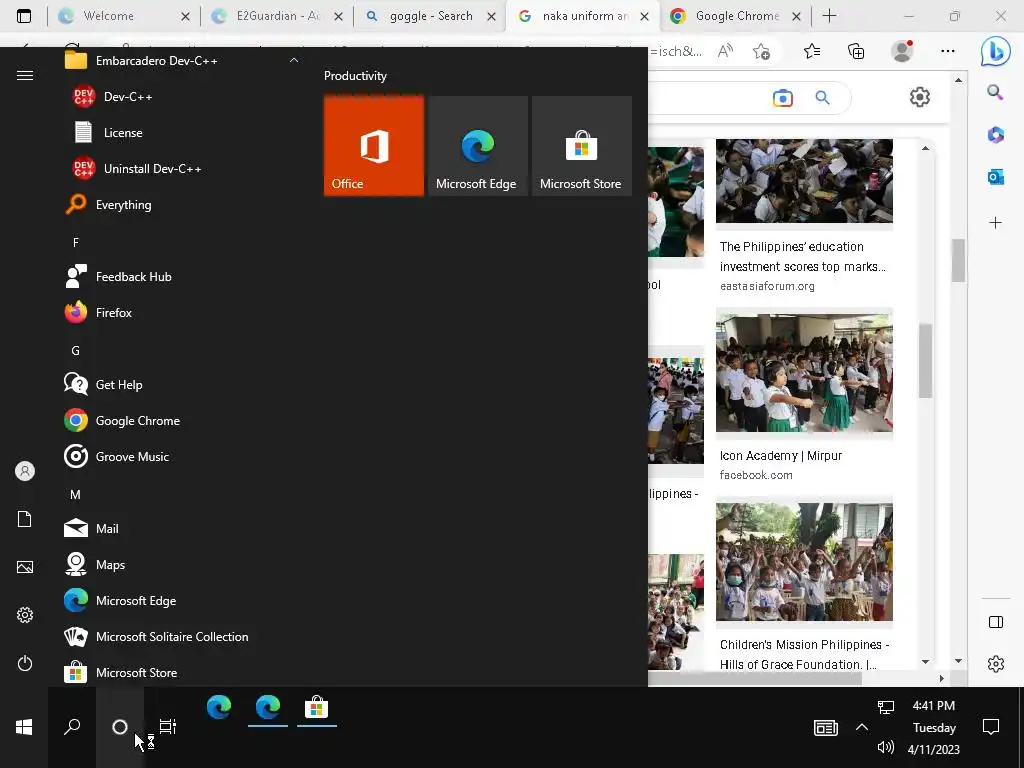The height and width of the screenshot is (768, 1024).
Task: Open the network icon in system tray
Action: coord(886,707)
